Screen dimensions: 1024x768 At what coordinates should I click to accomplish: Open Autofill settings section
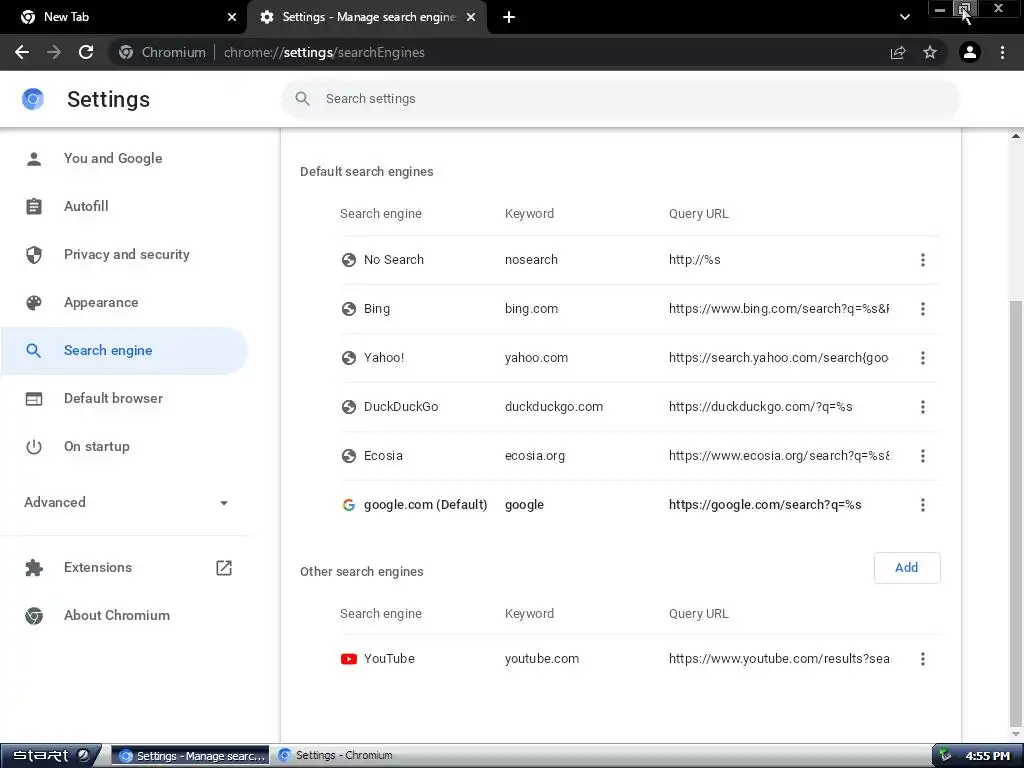coord(124,206)
